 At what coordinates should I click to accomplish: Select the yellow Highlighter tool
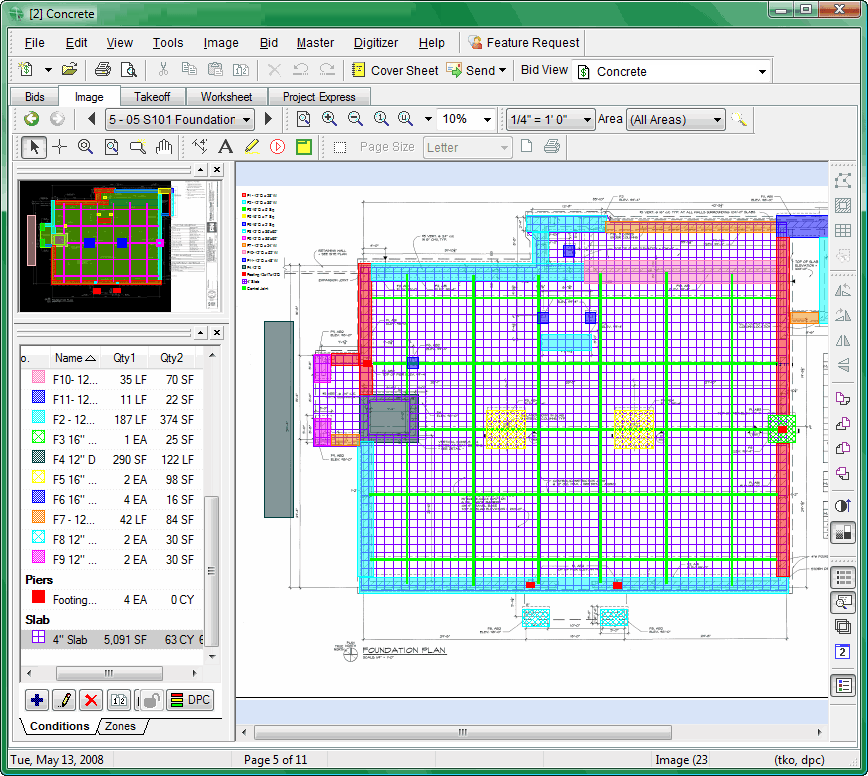(x=251, y=147)
